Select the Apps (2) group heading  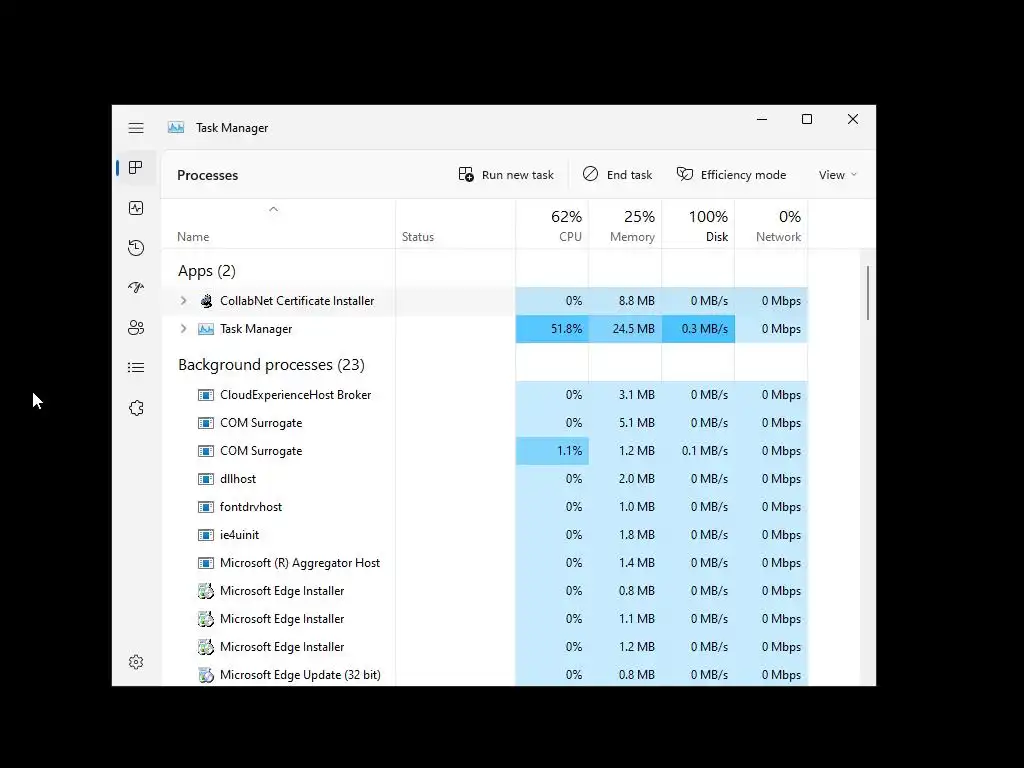pyautogui.click(x=207, y=271)
